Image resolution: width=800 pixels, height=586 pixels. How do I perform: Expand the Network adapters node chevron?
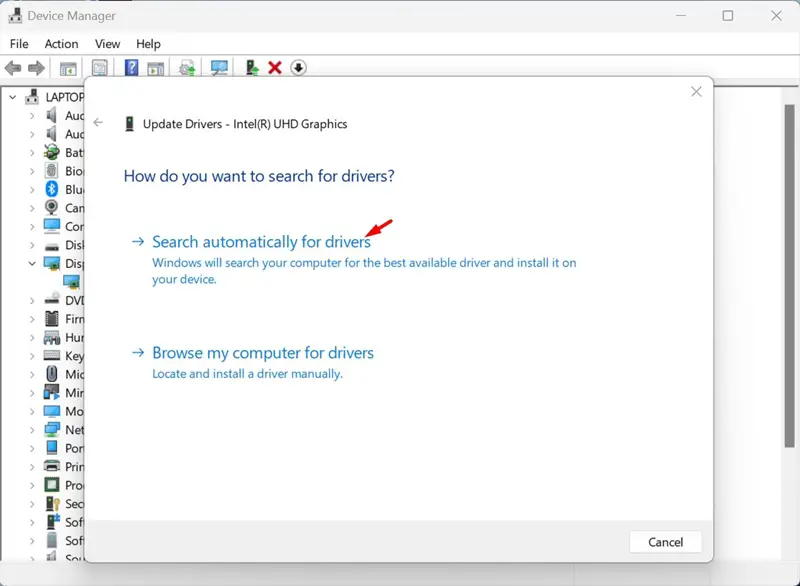coord(32,430)
